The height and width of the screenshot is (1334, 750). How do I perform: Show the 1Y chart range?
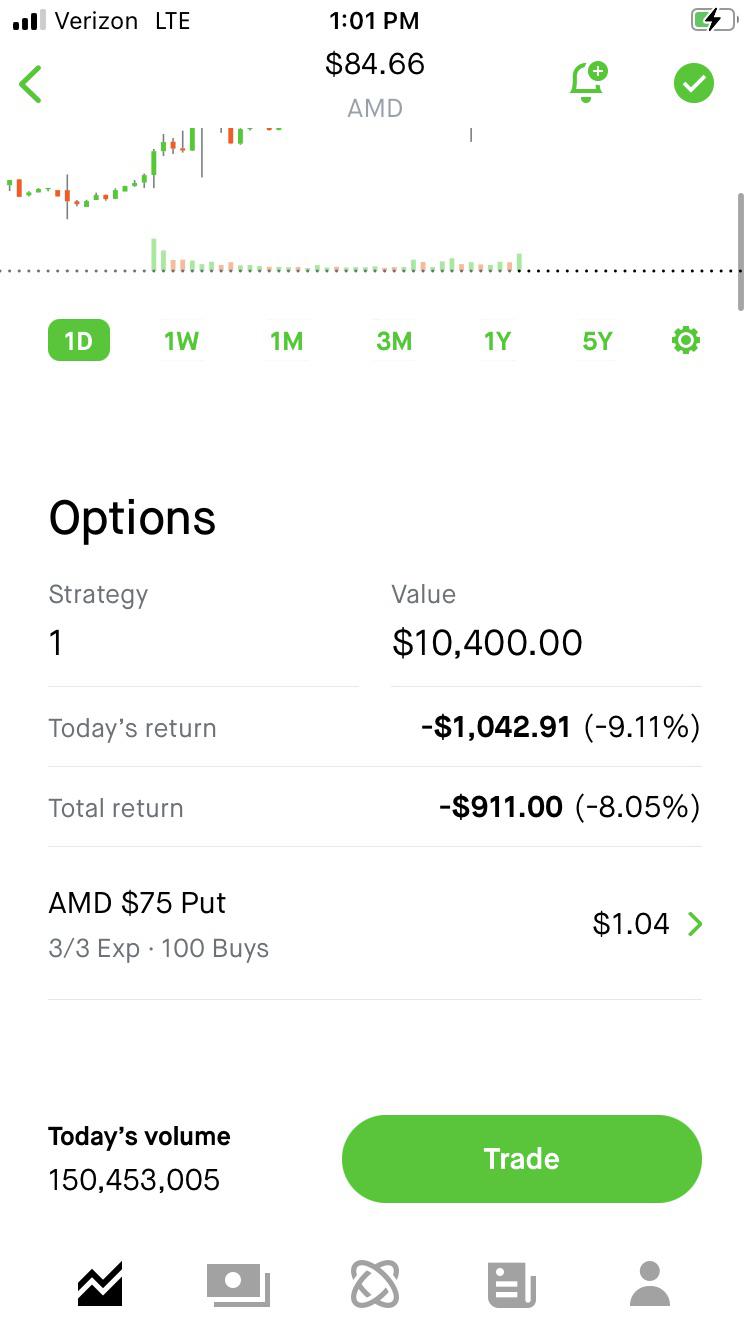point(497,341)
